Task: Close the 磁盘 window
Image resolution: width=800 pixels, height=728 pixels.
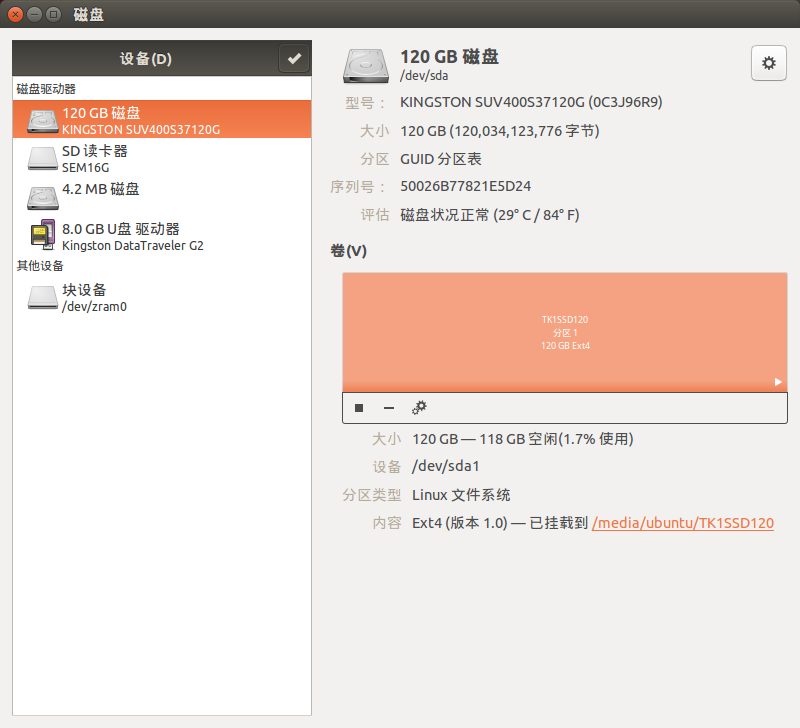Action: pyautogui.click(x=15, y=14)
